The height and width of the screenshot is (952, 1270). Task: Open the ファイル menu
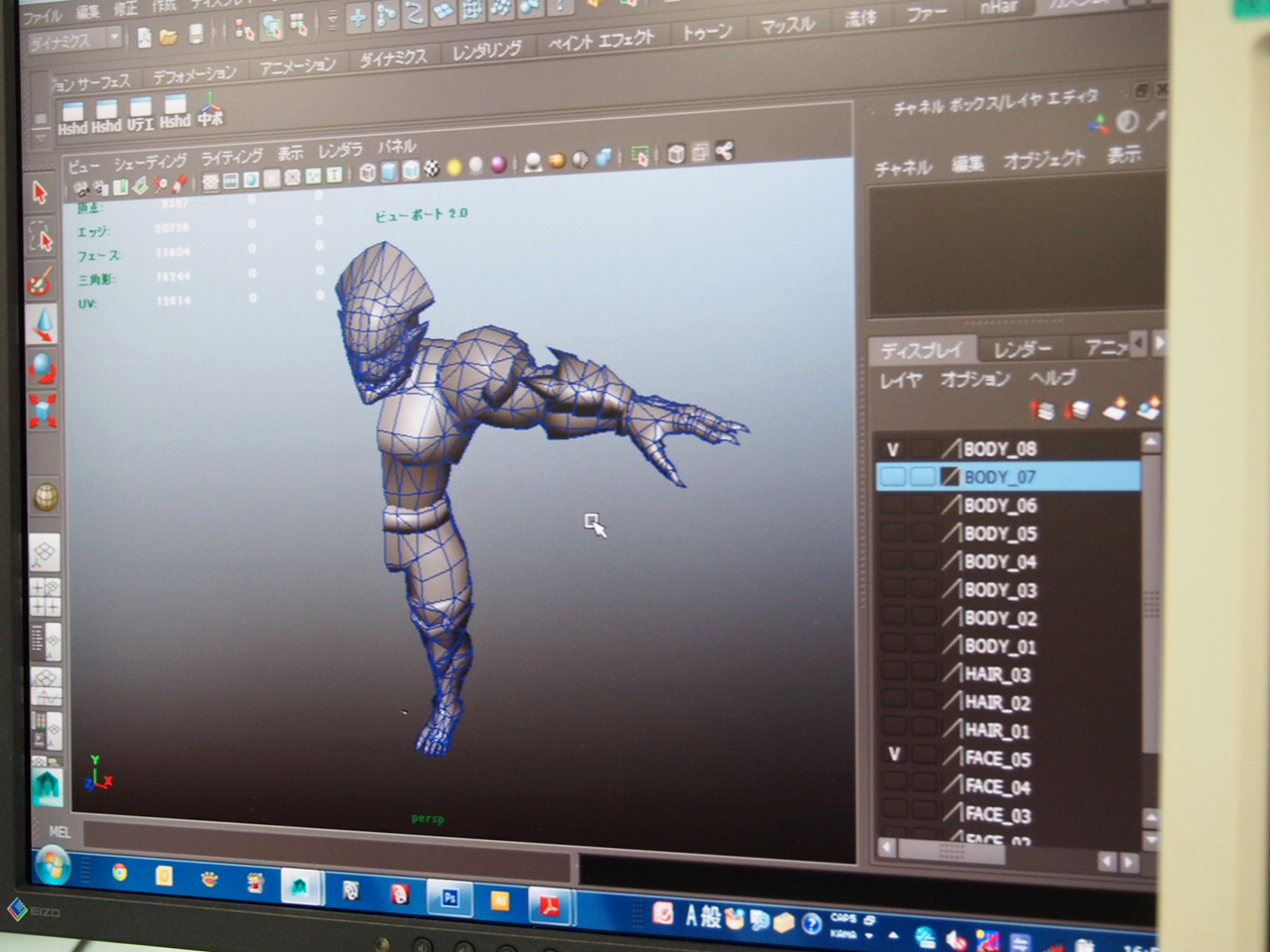coord(42,16)
